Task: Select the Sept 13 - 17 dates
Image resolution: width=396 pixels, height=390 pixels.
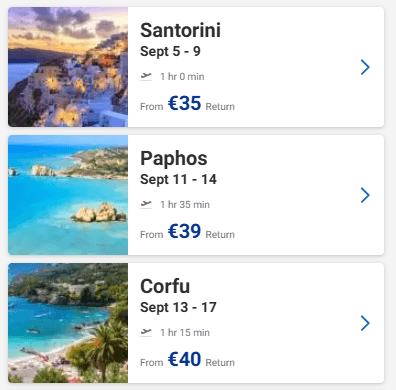Action: [x=178, y=308]
